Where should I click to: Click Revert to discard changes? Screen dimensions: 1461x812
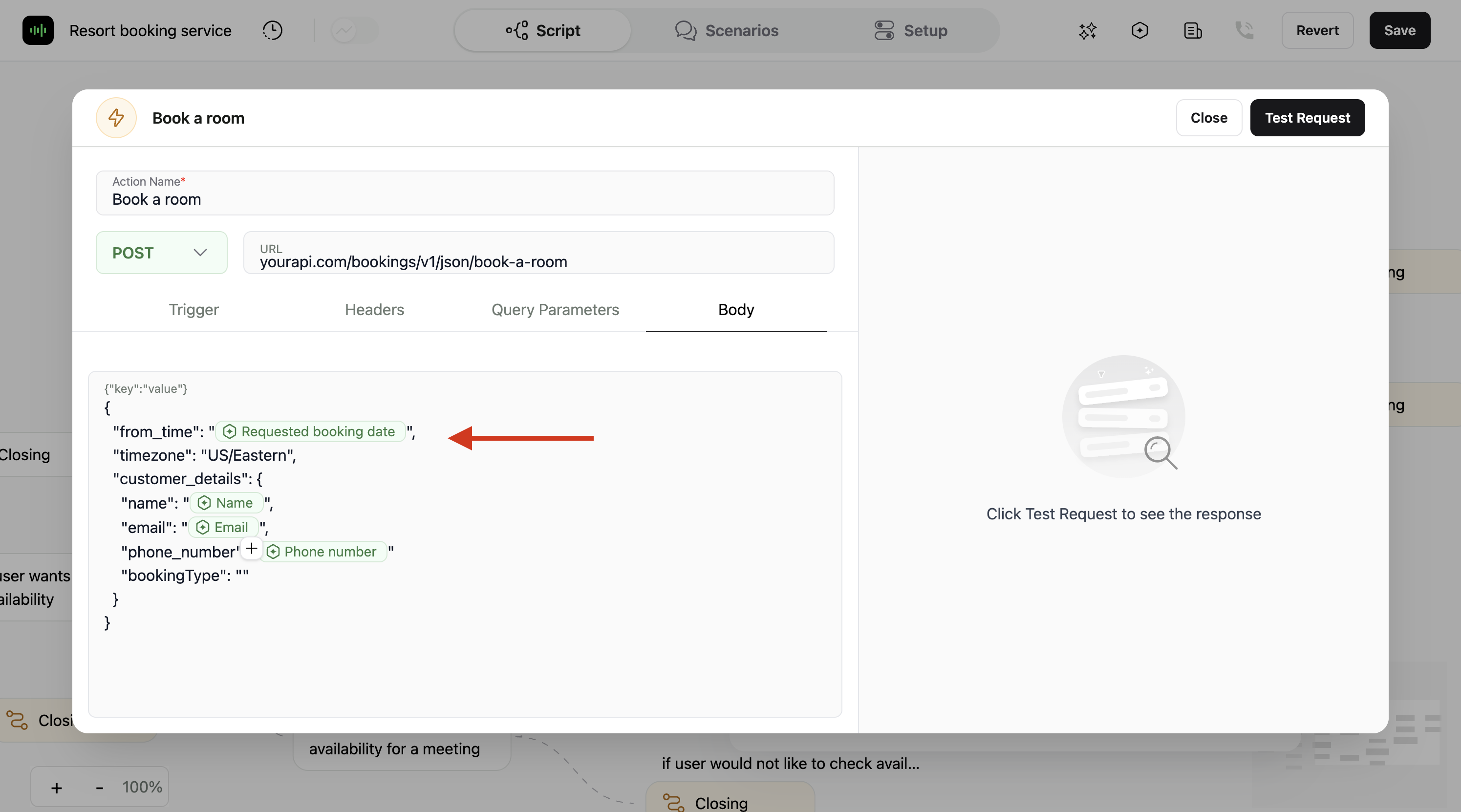[x=1317, y=30]
